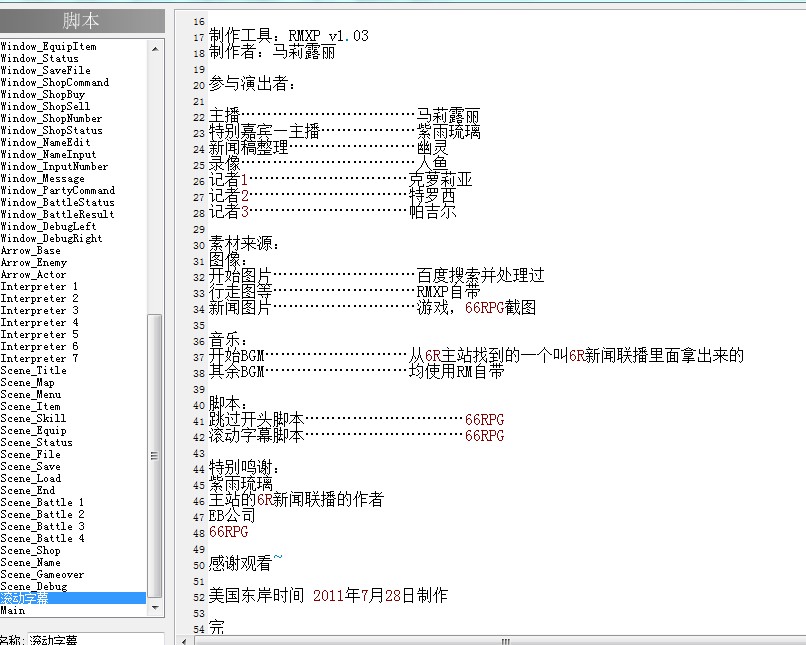Select the Window_Status script
806x645 pixels.
point(40,59)
